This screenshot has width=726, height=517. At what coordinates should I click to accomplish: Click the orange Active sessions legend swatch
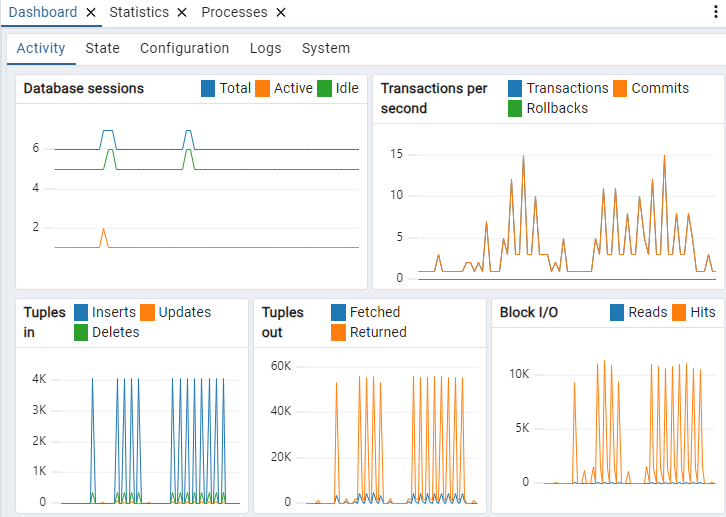point(263,89)
